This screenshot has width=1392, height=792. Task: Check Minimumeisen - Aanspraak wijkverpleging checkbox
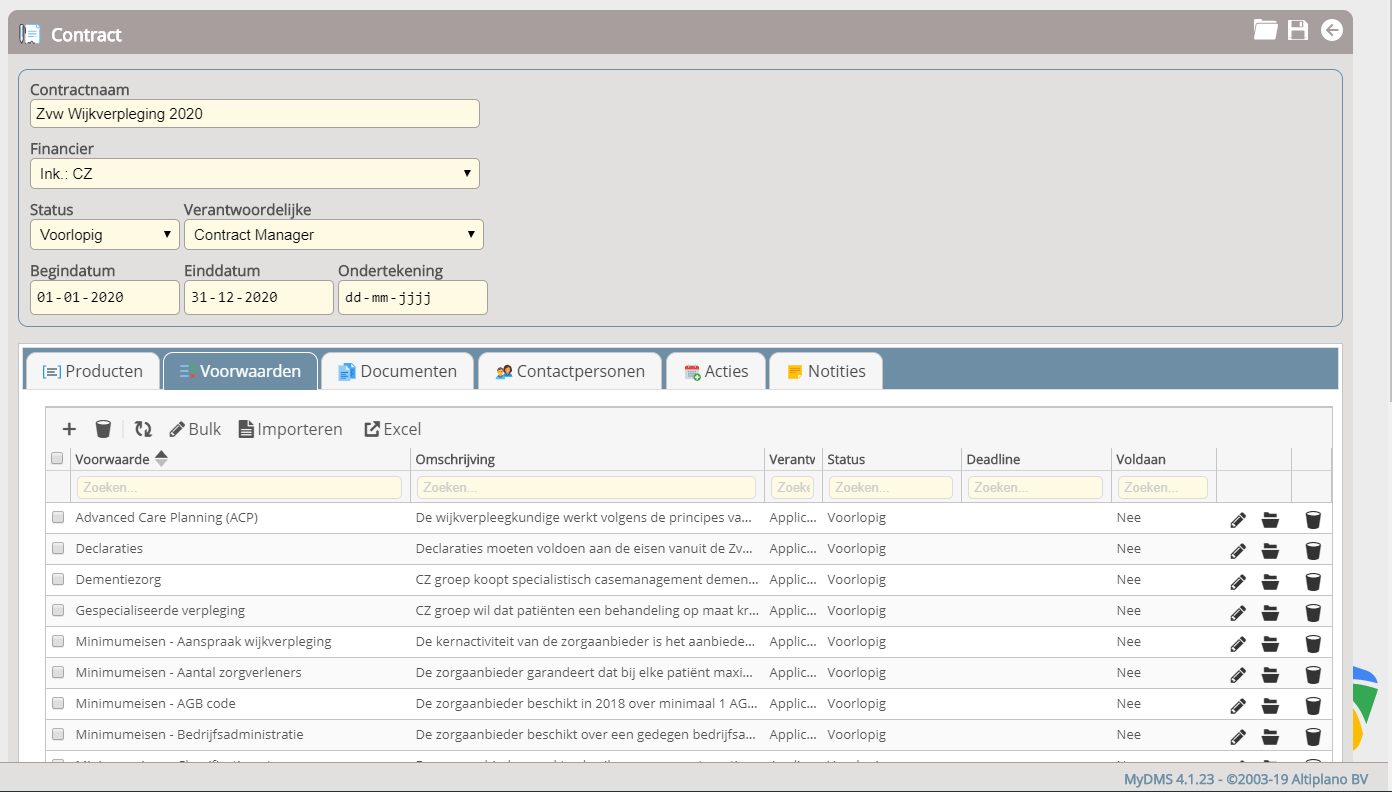(58, 641)
